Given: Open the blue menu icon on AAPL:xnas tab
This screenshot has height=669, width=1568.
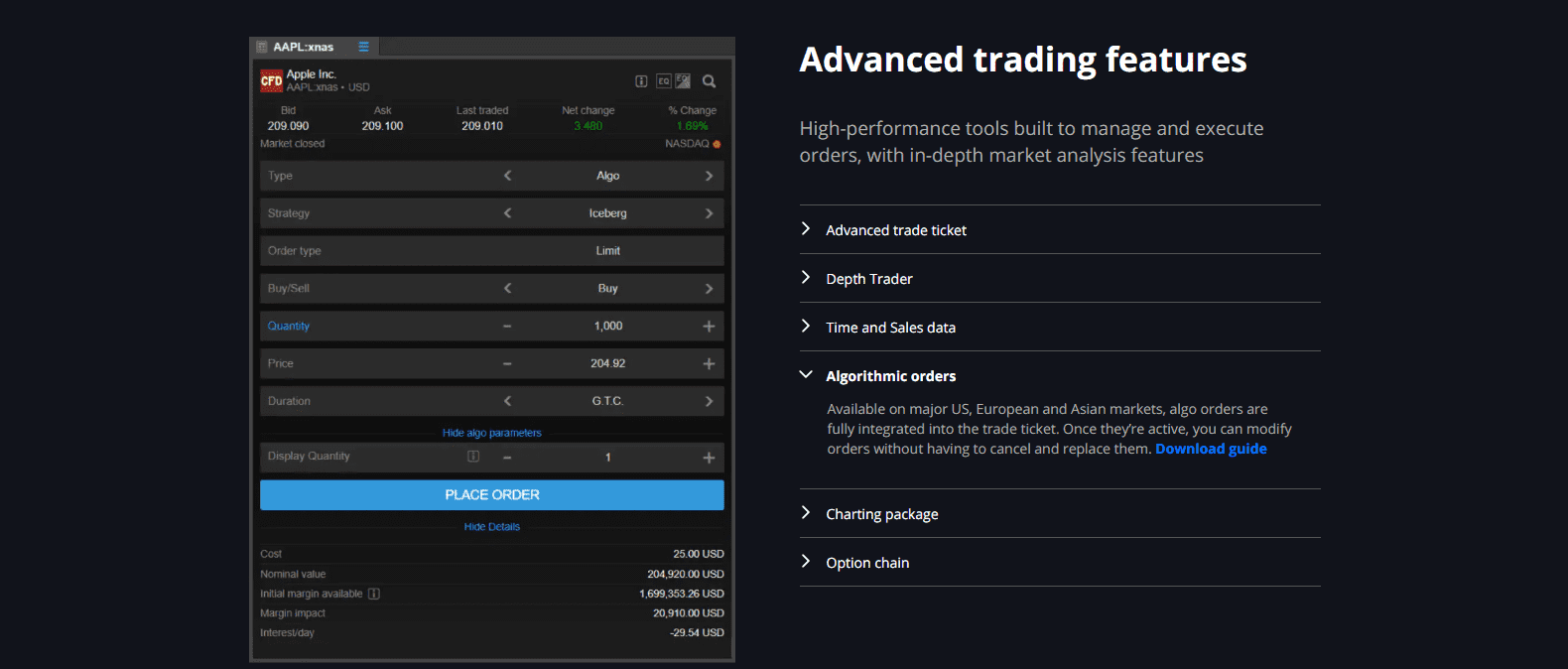Looking at the screenshot, I should (x=364, y=47).
